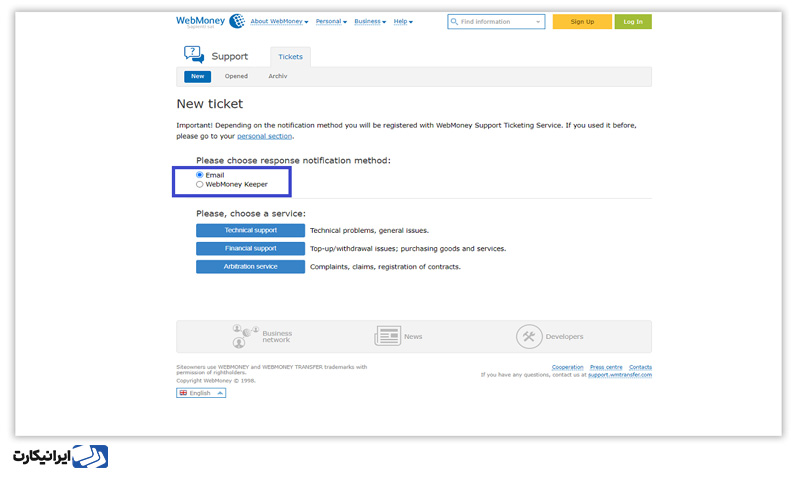Viewport: 800px width, 477px height.
Task: Click the Business network label
Action: 277,337
